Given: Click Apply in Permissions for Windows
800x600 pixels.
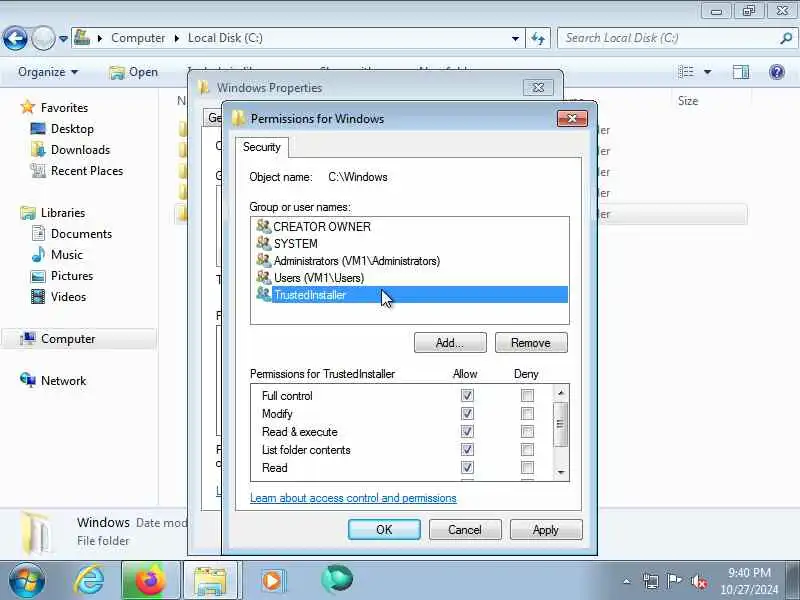Looking at the screenshot, I should tap(546, 530).
